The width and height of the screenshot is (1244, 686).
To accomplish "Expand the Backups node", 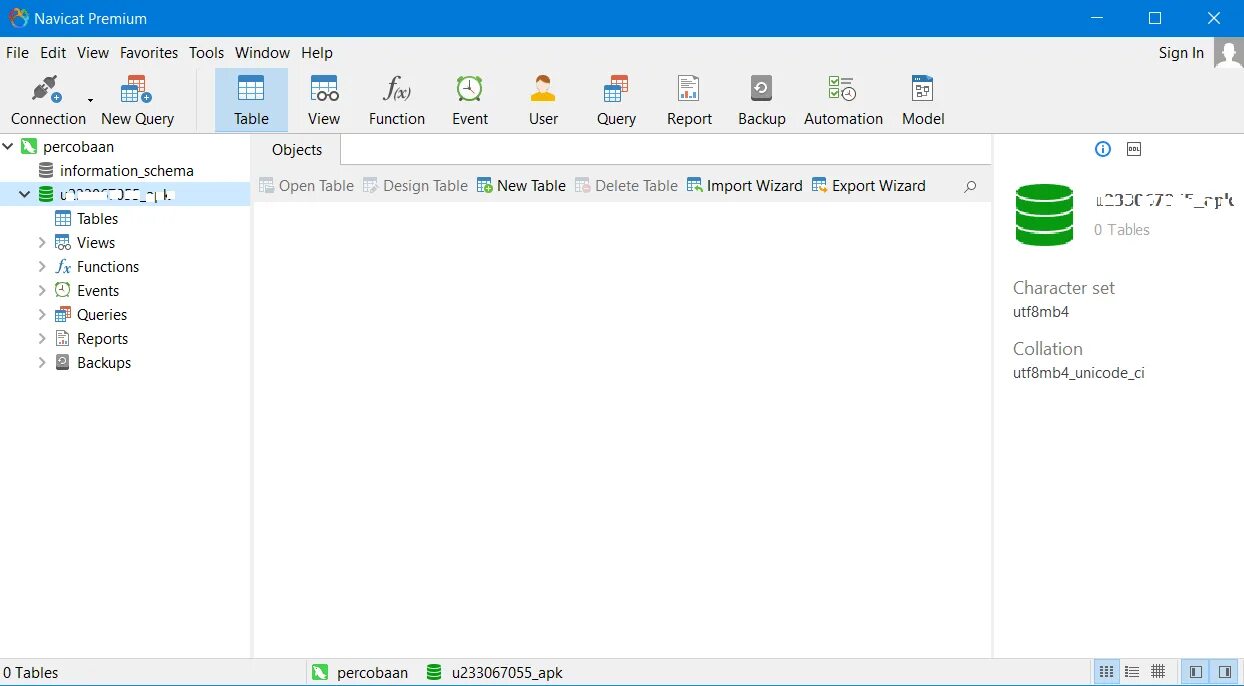I will coord(42,363).
